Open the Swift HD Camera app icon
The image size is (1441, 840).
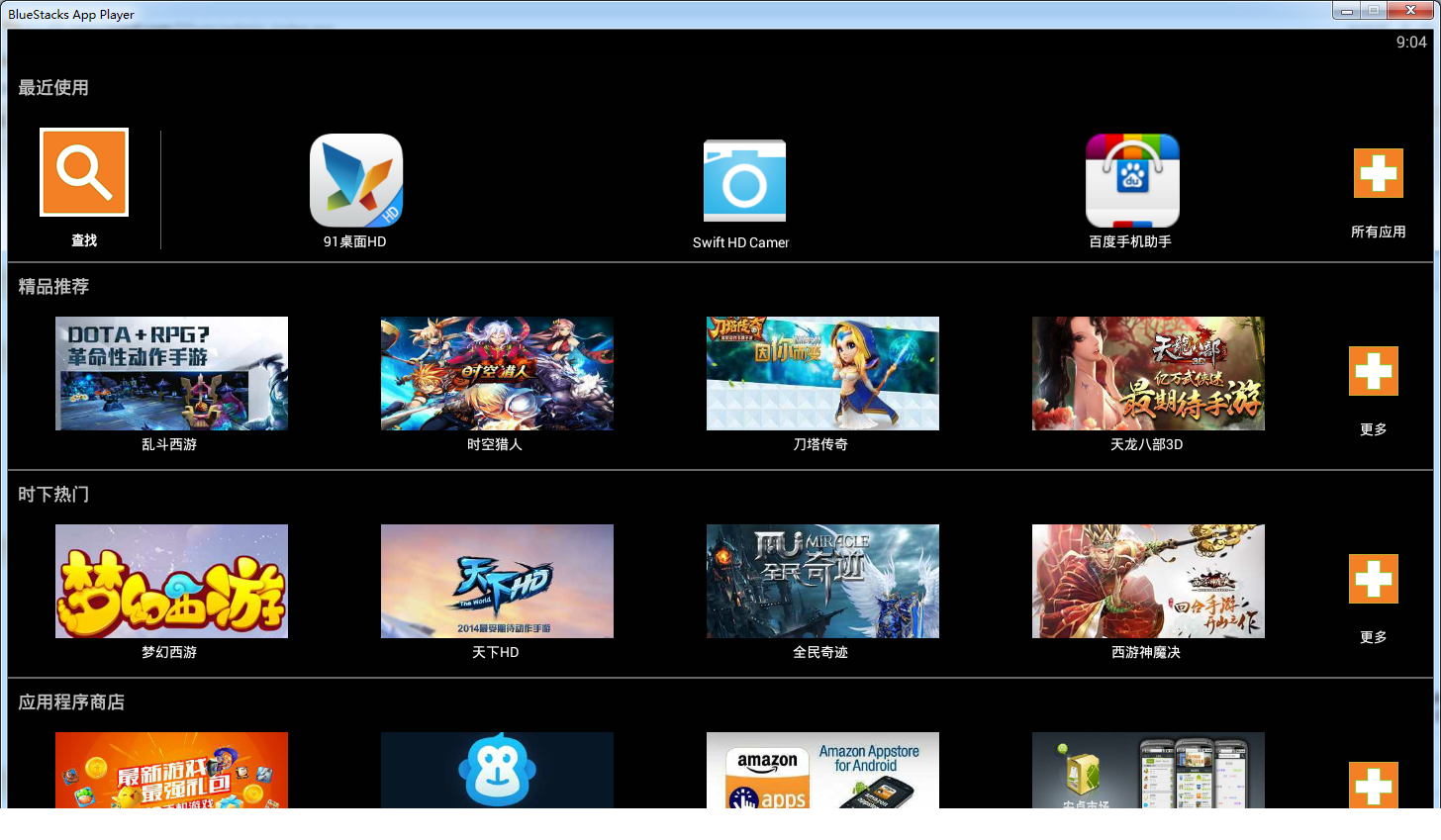744,180
